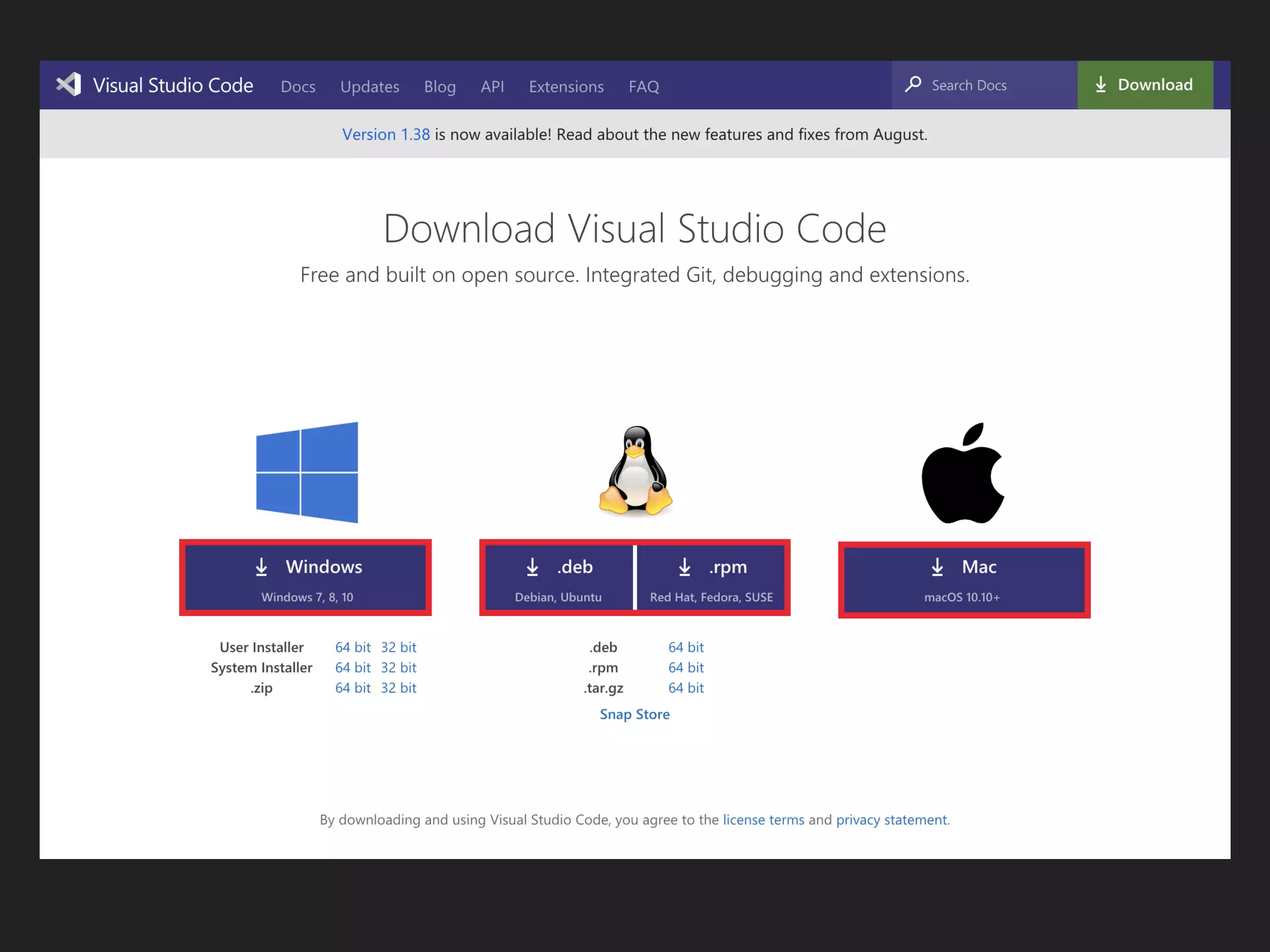Click the Visual Studio Code logo icon
This screenshot has height=952, width=1270.
click(x=69, y=85)
